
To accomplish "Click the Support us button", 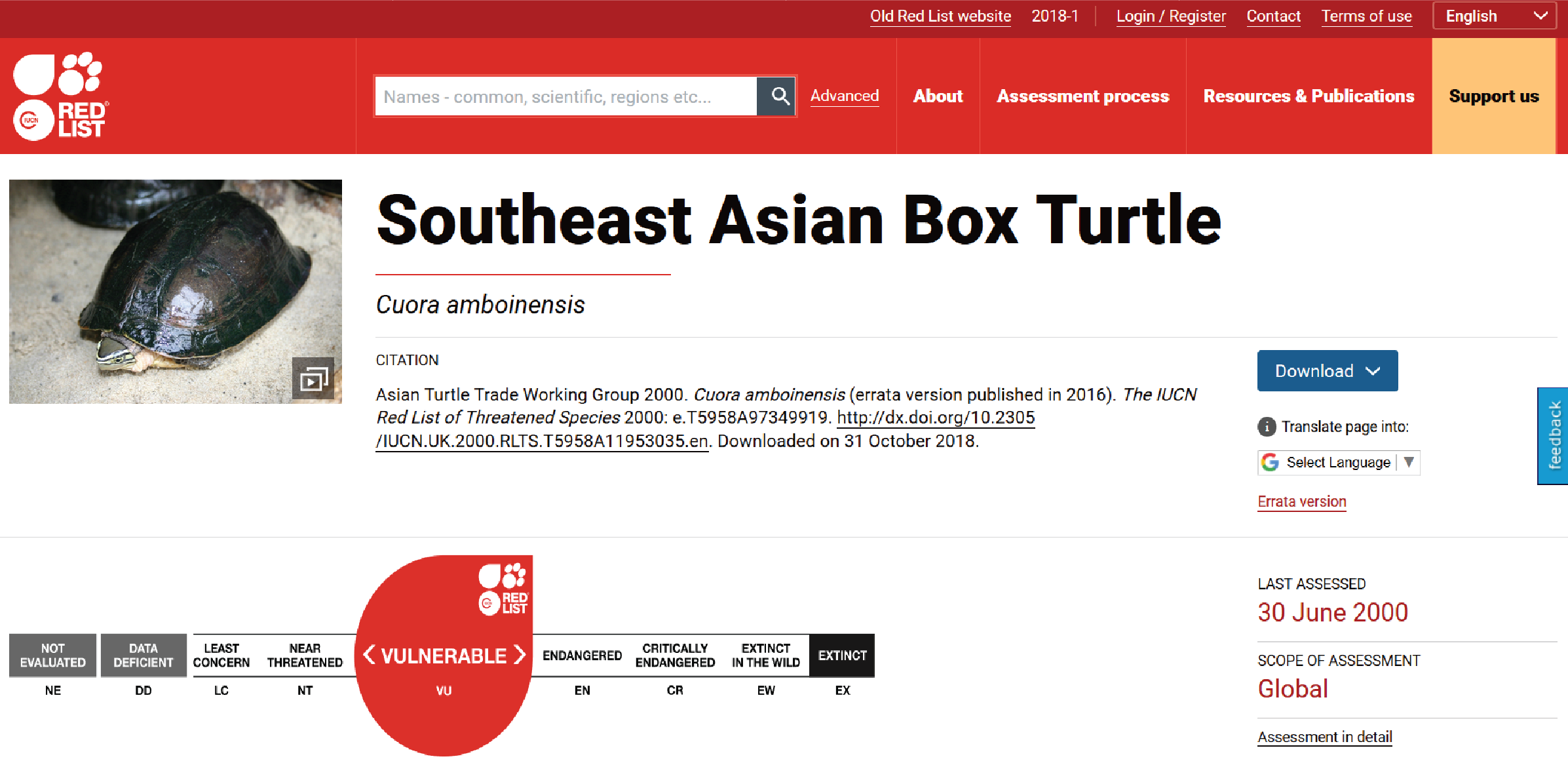I will (1493, 96).
